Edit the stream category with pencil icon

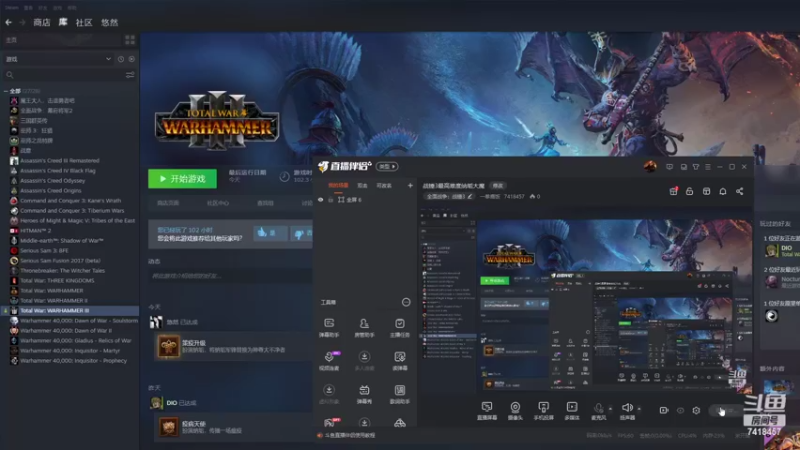point(470,196)
